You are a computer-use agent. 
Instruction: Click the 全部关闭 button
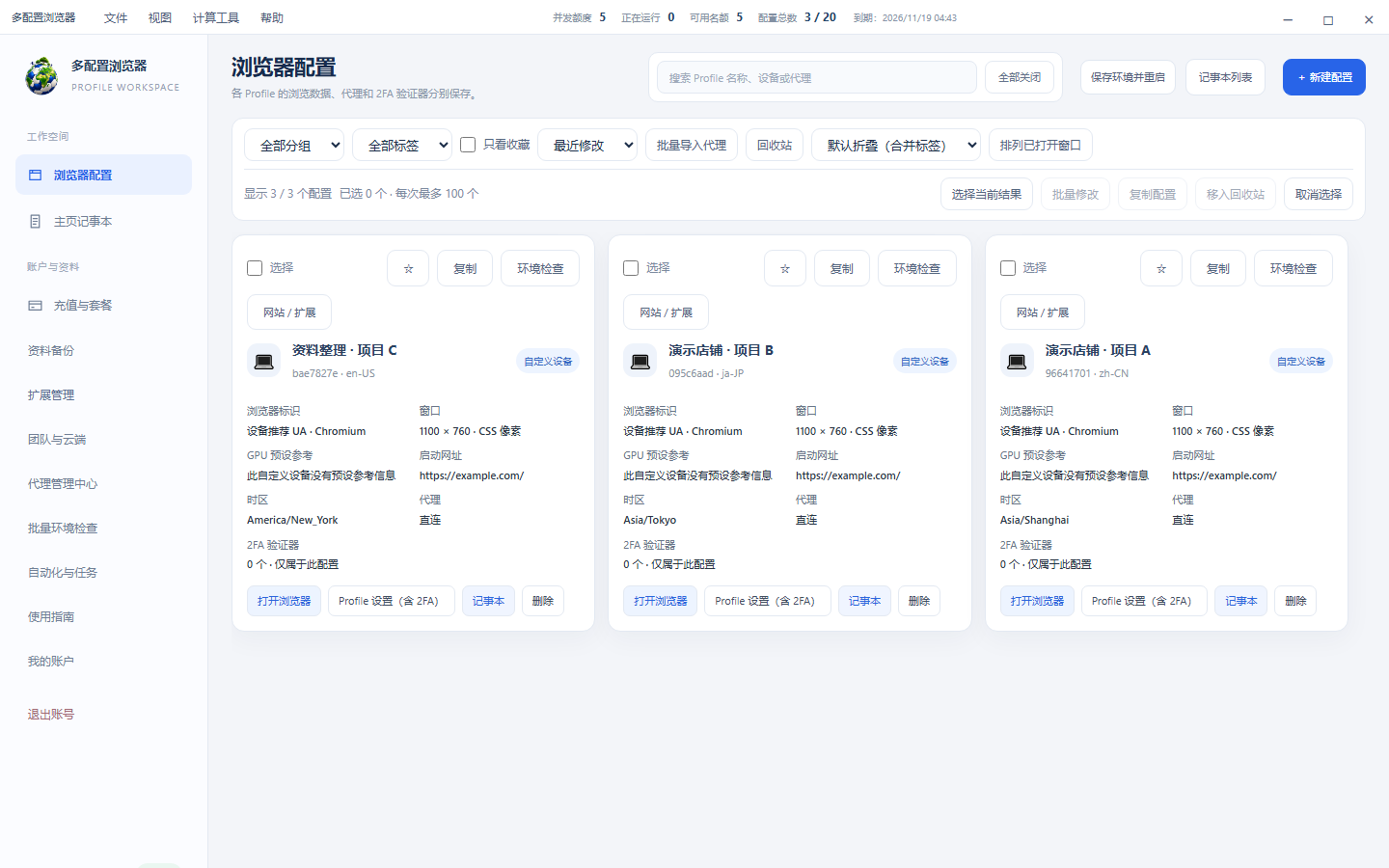pos(1020,77)
